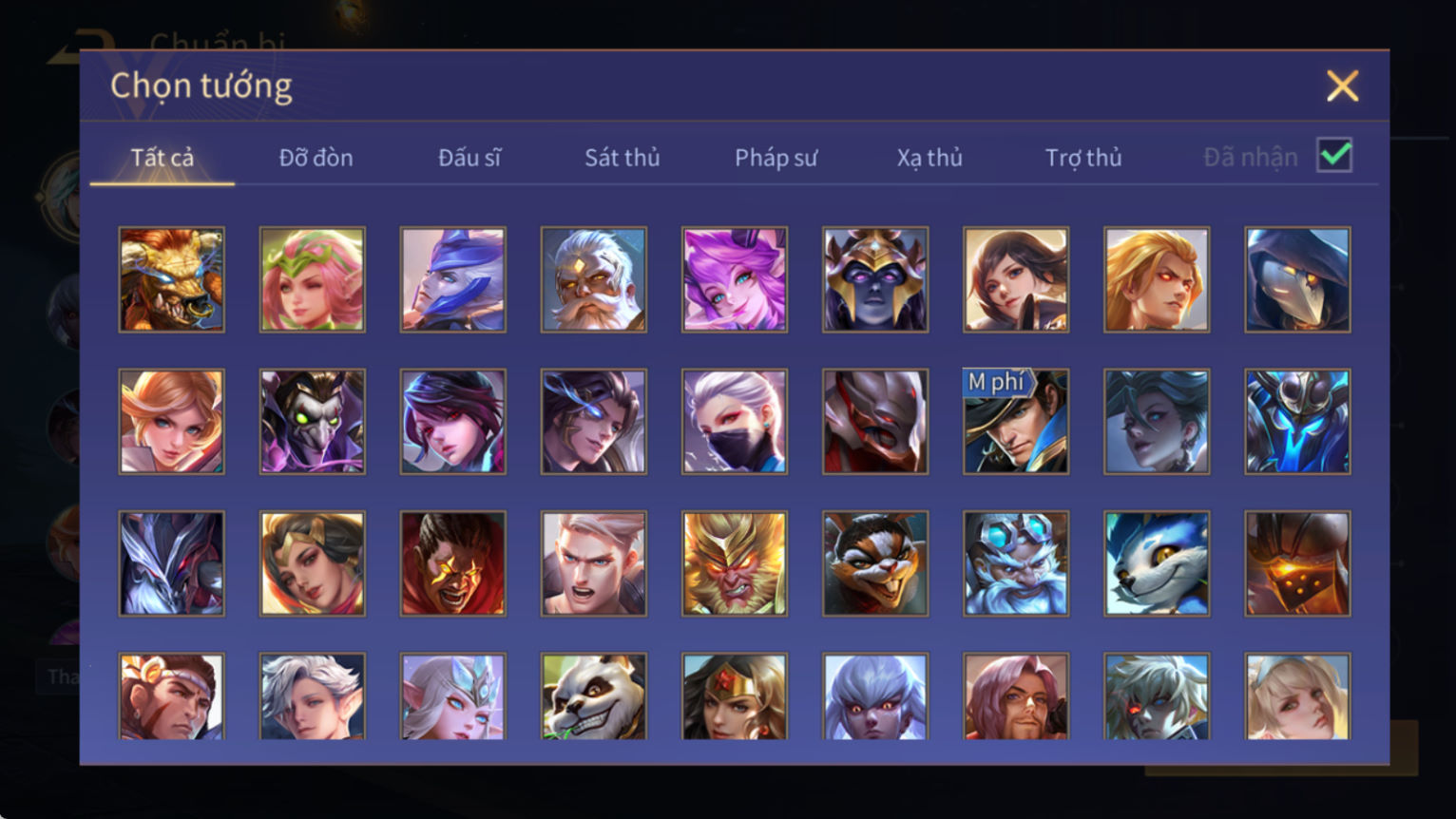The height and width of the screenshot is (819, 1456).
Task: Select the blue-goggled bearded dwarf hero
Action: 1016,563
